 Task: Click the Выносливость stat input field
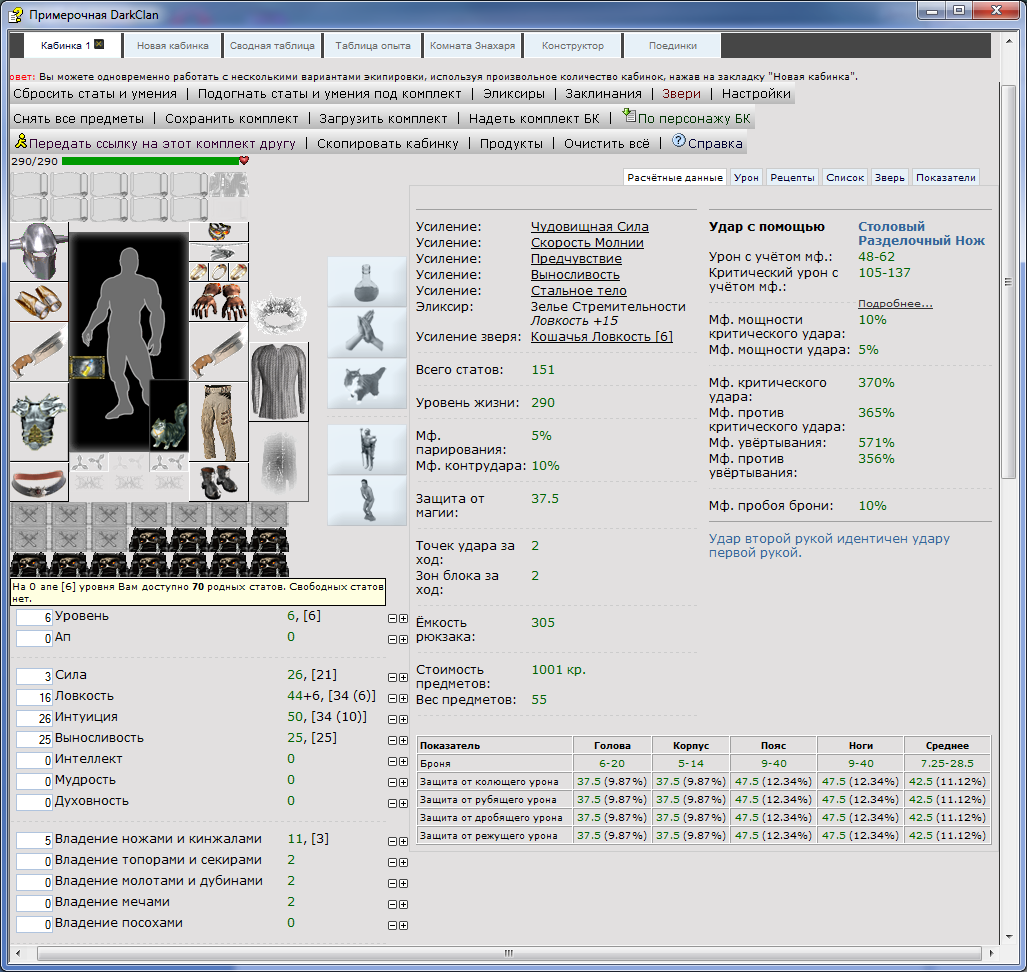[34, 739]
